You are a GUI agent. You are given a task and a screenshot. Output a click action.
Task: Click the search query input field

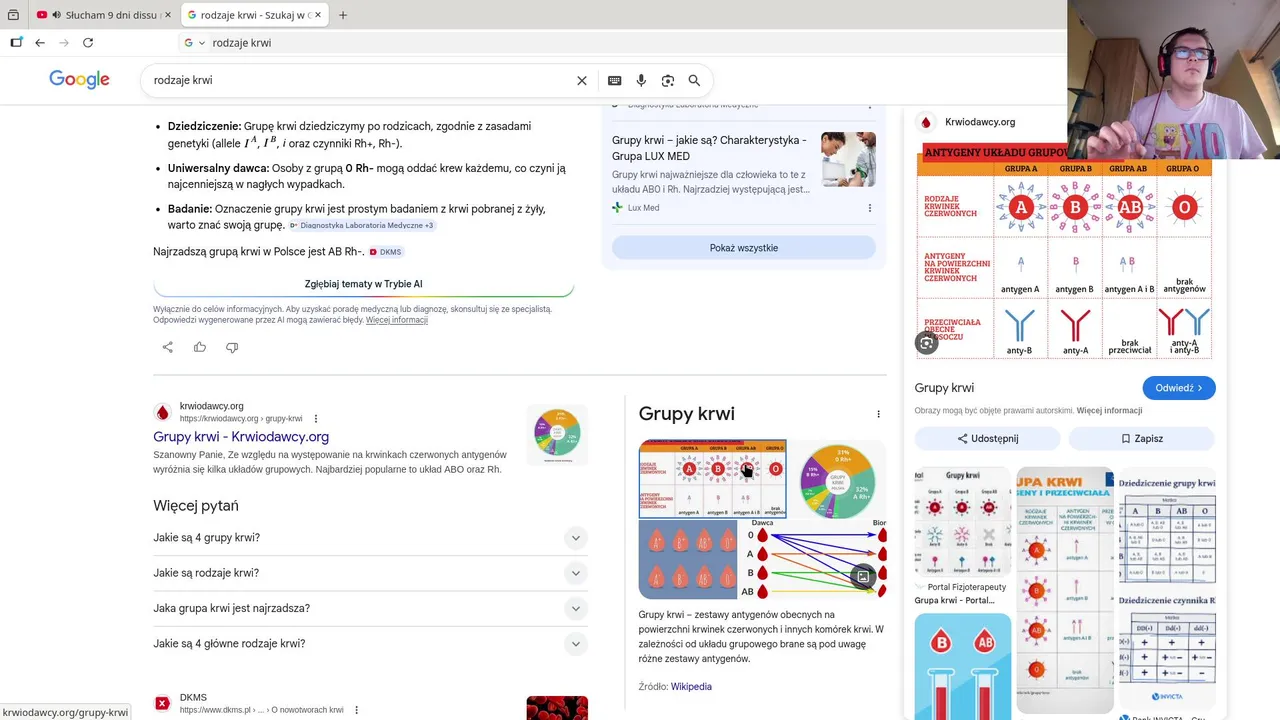click(360, 81)
